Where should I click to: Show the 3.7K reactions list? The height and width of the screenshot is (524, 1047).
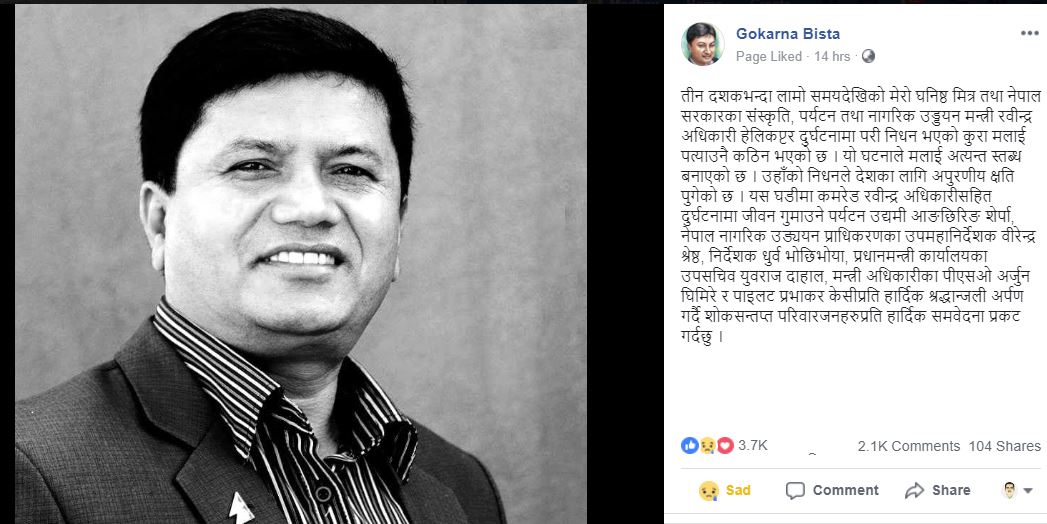coord(753,445)
